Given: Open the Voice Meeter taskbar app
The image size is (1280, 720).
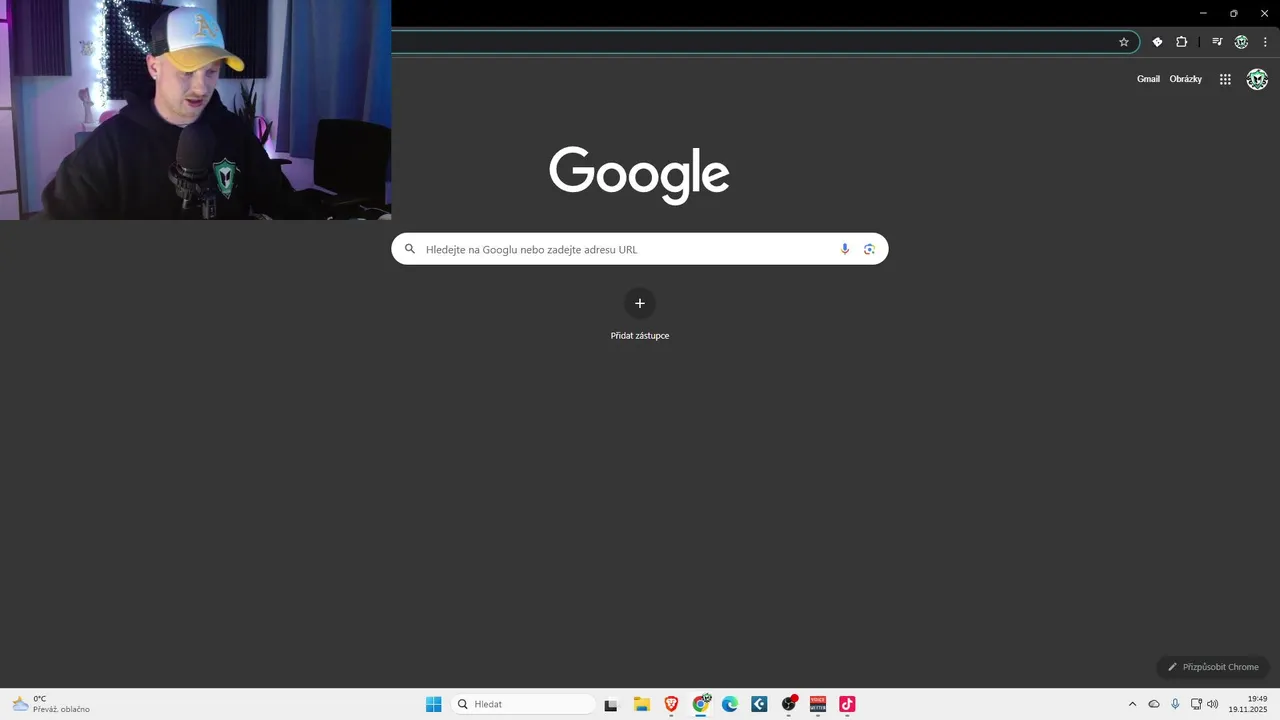Looking at the screenshot, I should pos(818,704).
